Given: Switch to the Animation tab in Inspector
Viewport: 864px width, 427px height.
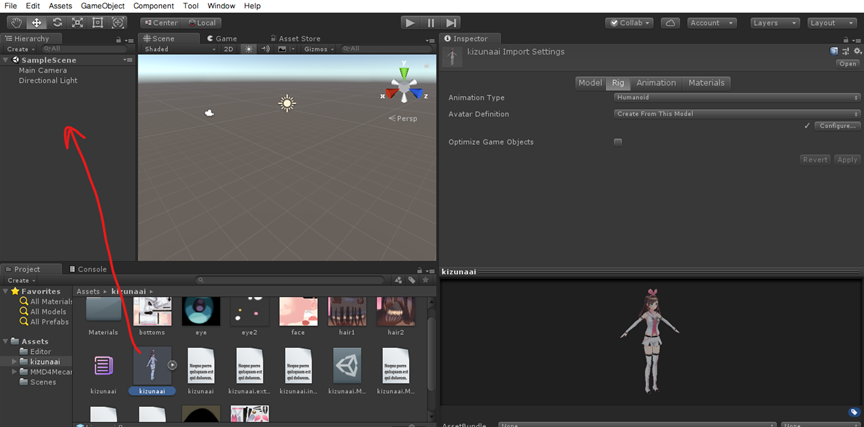Looking at the screenshot, I should [656, 83].
